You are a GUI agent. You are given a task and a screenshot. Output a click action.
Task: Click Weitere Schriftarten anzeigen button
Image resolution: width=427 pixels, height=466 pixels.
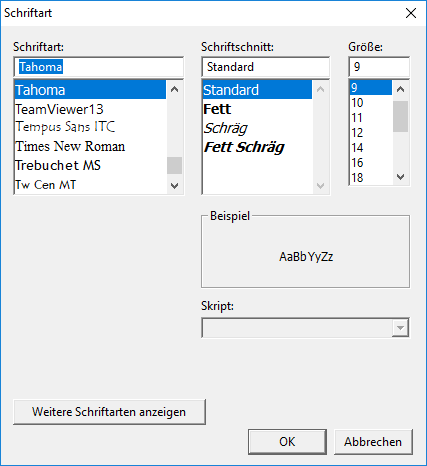(109, 412)
